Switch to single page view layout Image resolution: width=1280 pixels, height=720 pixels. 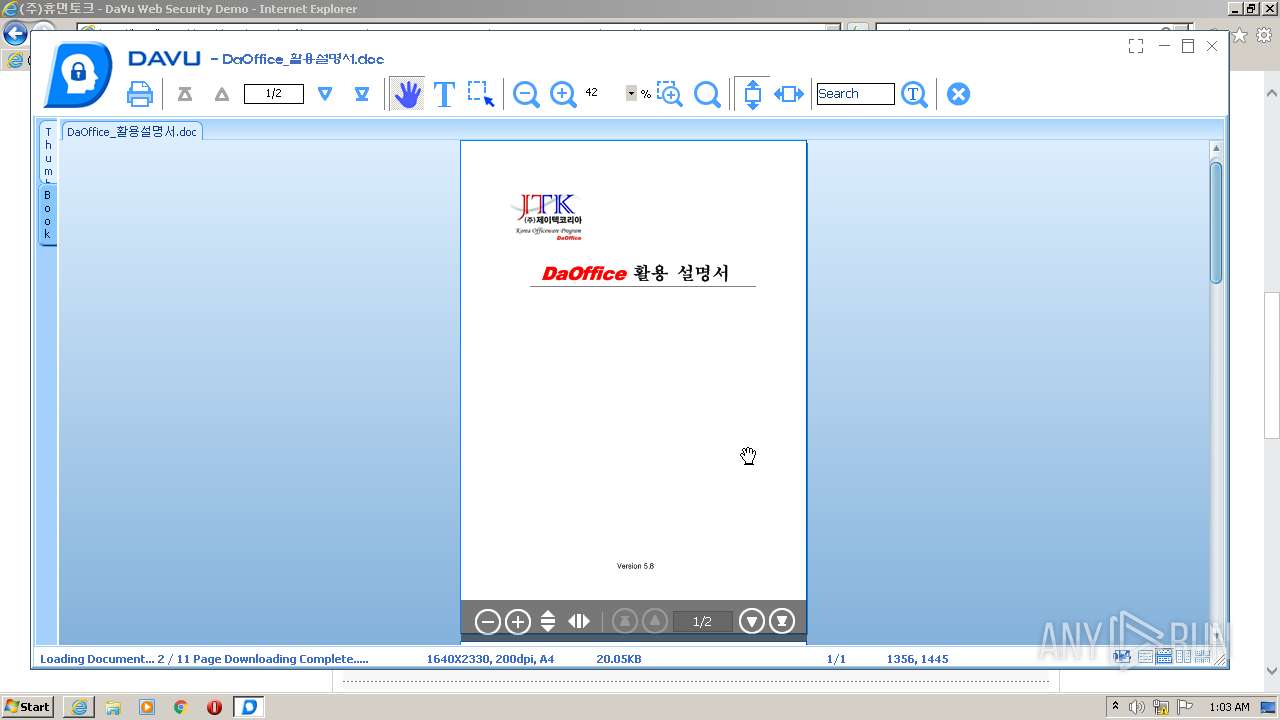pyautogui.click(x=1145, y=657)
